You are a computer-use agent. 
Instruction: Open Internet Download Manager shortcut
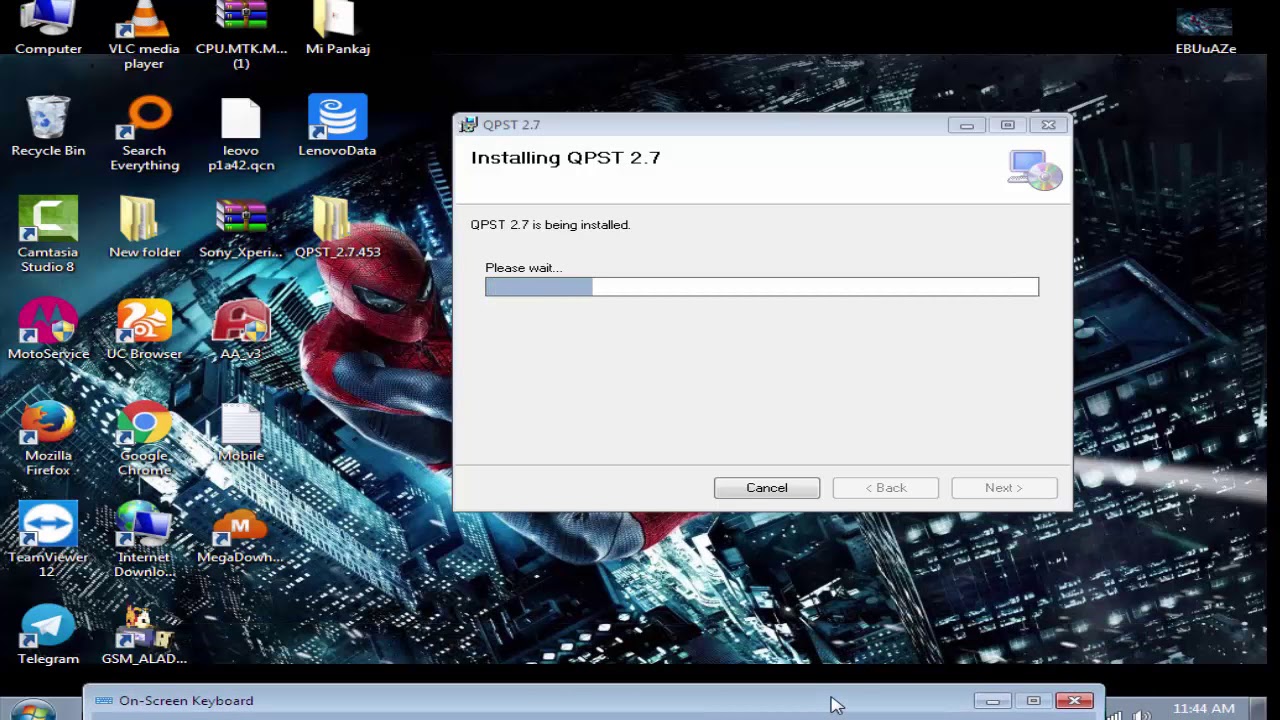[144, 540]
